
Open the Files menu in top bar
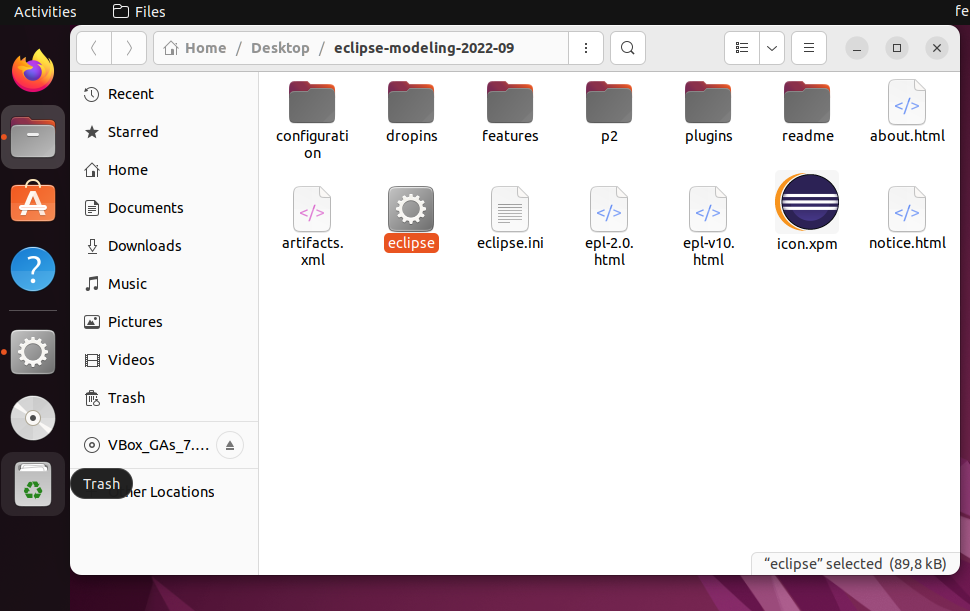point(139,12)
